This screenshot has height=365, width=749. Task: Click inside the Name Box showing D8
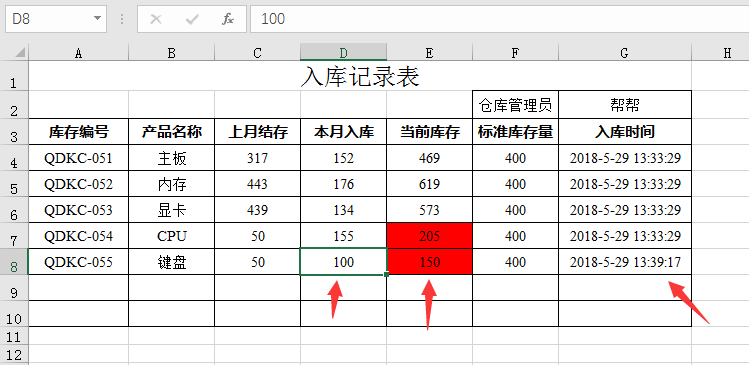[x=48, y=19]
